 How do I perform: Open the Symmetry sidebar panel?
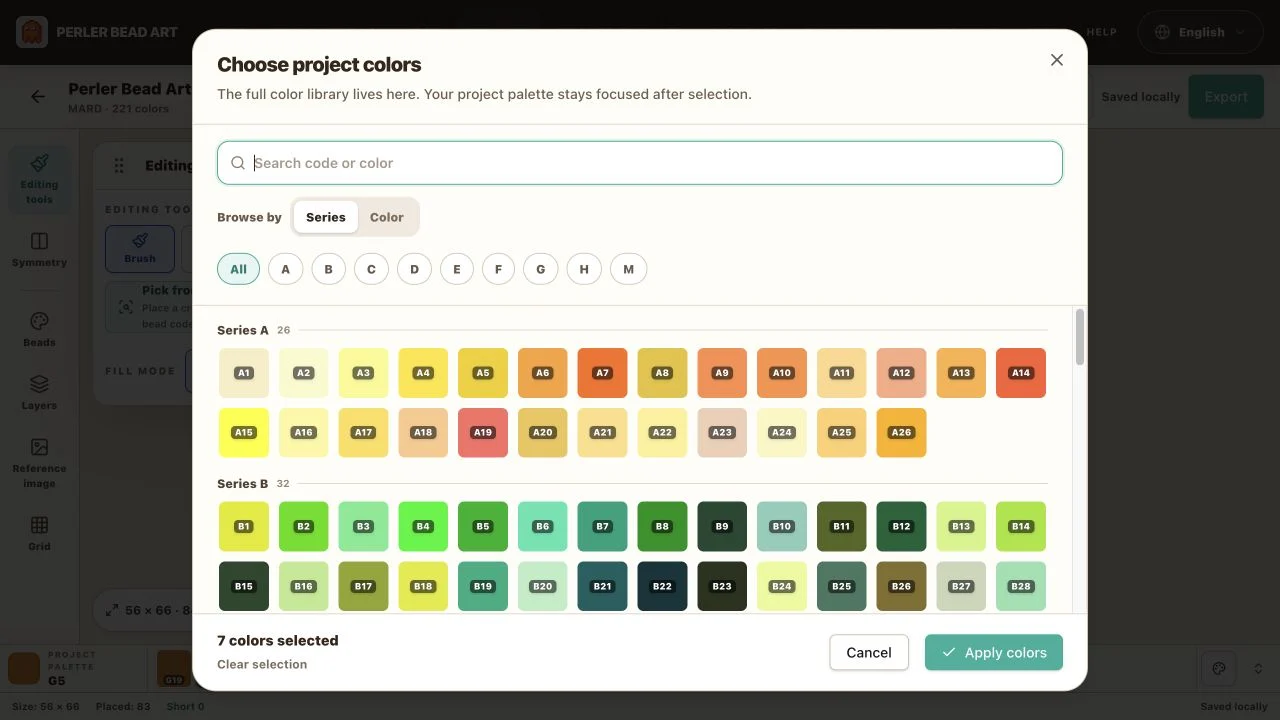[39, 250]
